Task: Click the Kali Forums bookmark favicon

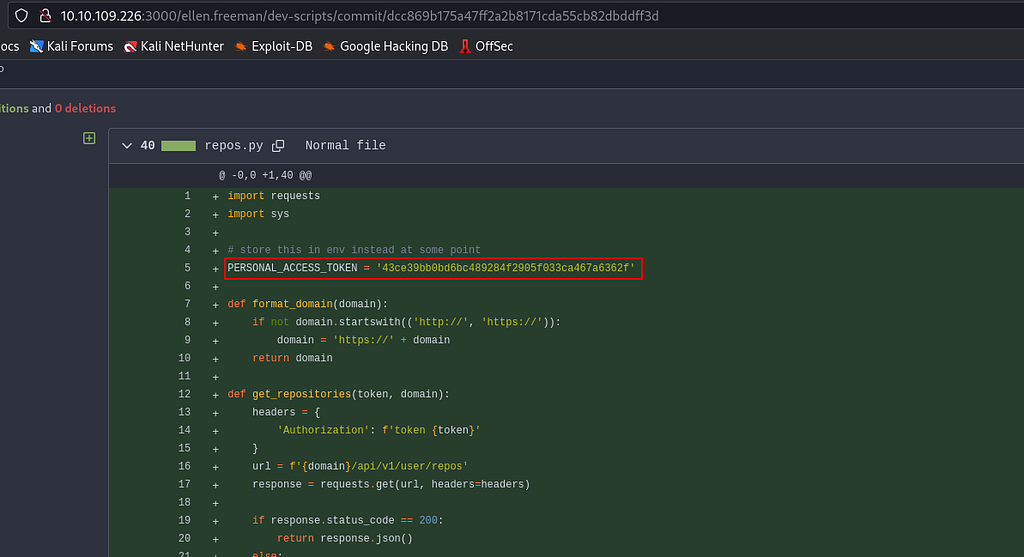Action: [x=37, y=46]
